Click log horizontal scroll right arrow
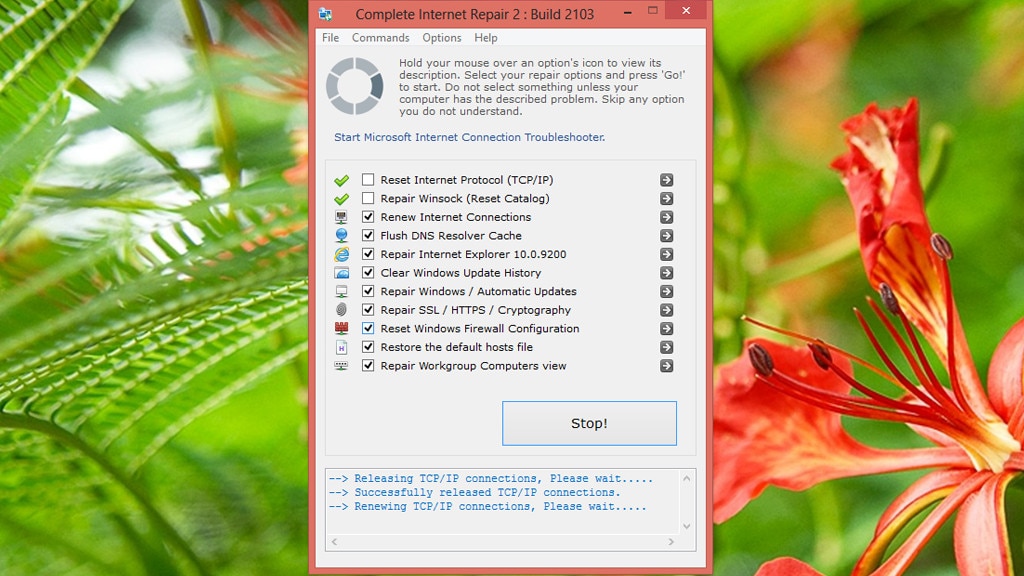 671,542
